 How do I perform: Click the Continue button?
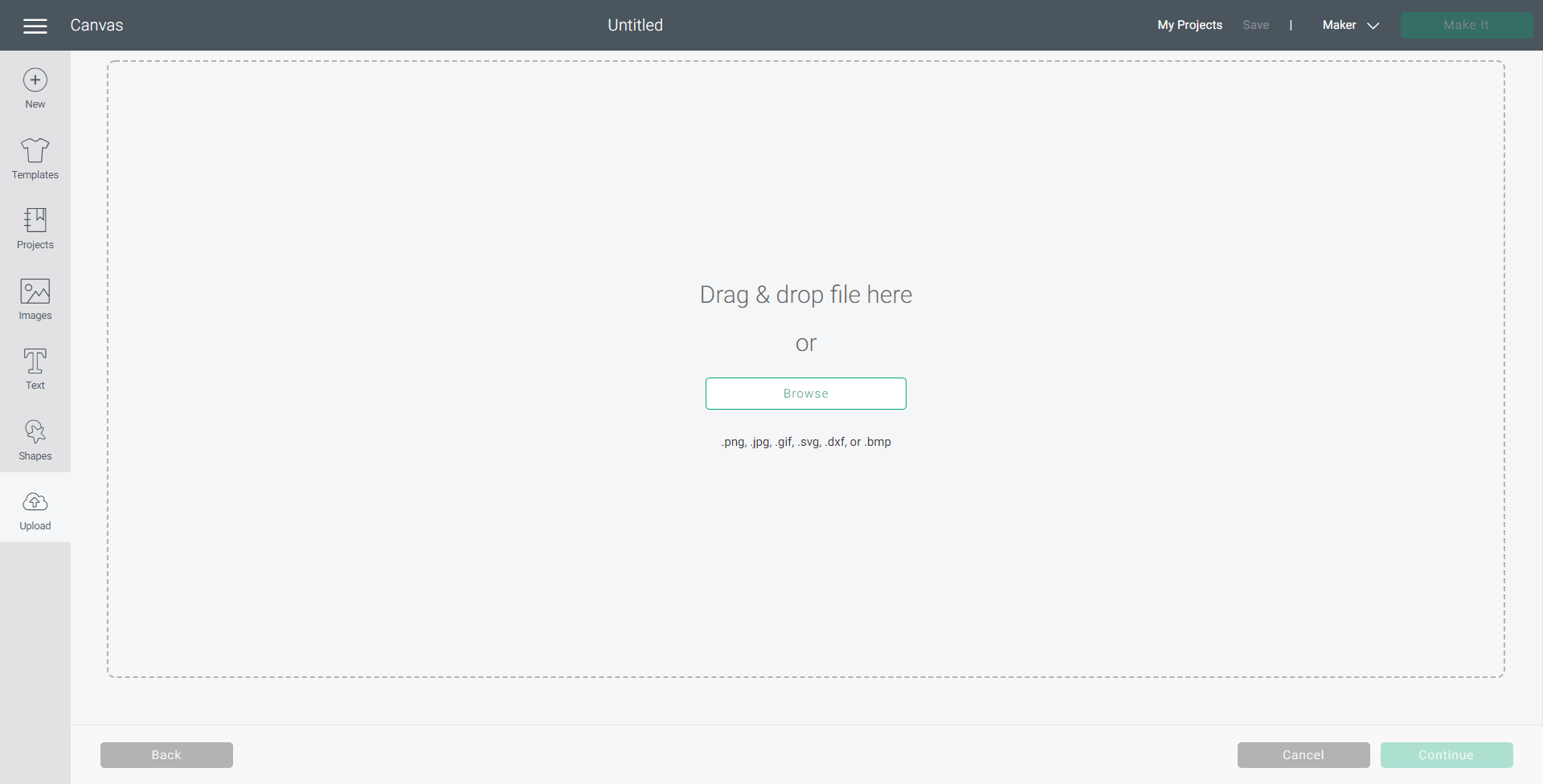pyautogui.click(x=1446, y=754)
